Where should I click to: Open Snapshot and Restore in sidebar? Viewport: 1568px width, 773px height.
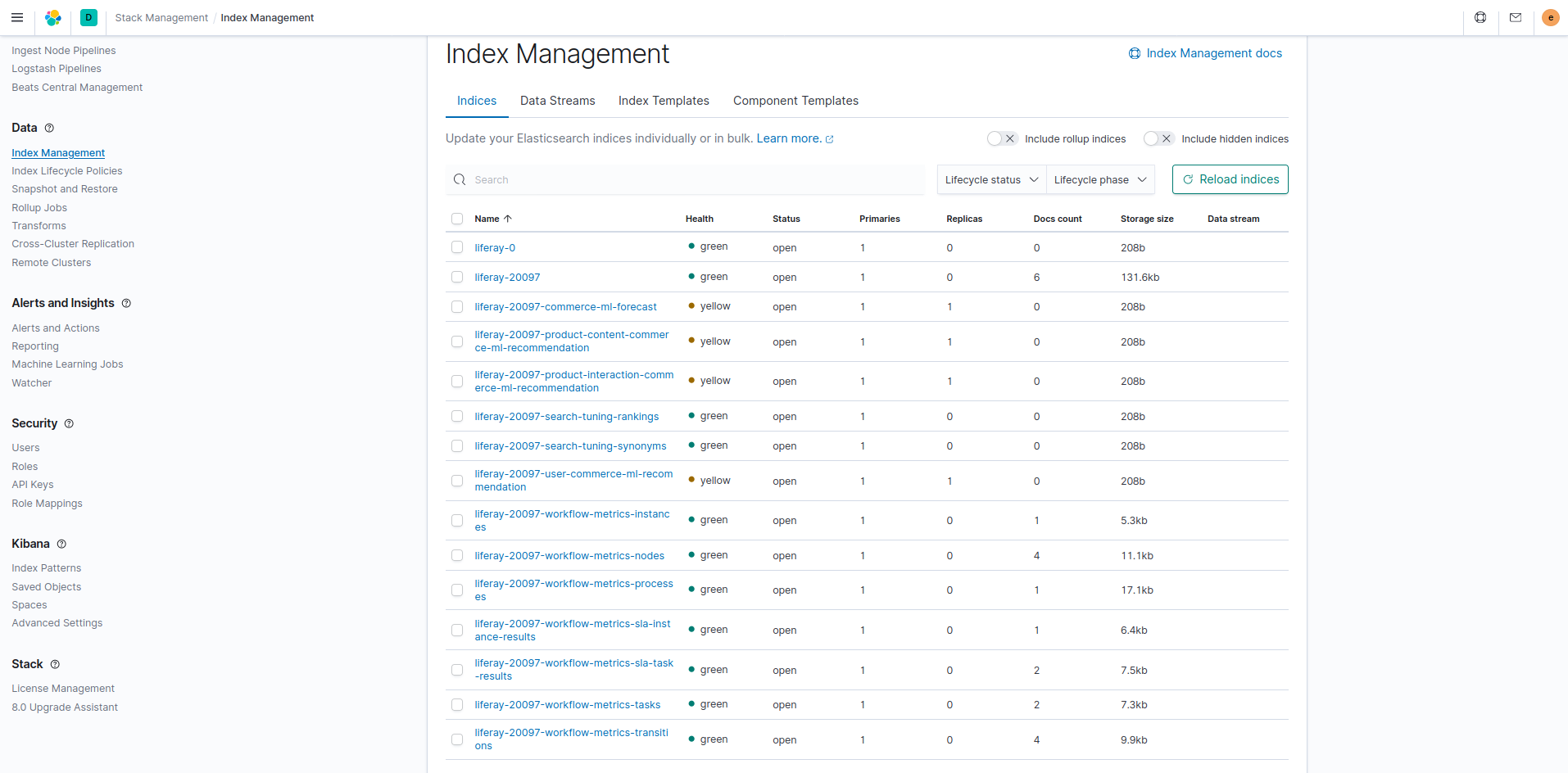65,189
